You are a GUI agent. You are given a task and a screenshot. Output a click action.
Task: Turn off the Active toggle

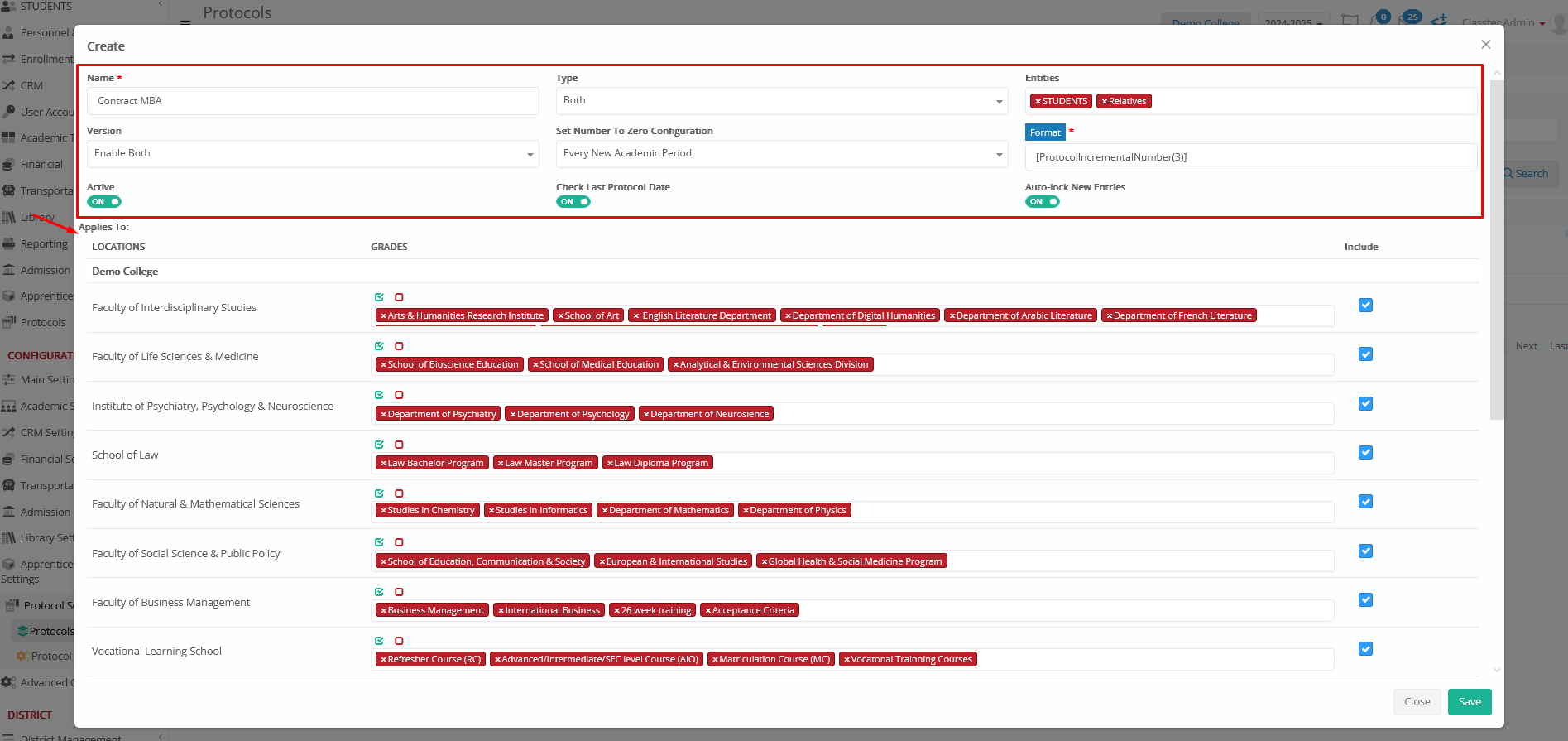pyautogui.click(x=104, y=202)
